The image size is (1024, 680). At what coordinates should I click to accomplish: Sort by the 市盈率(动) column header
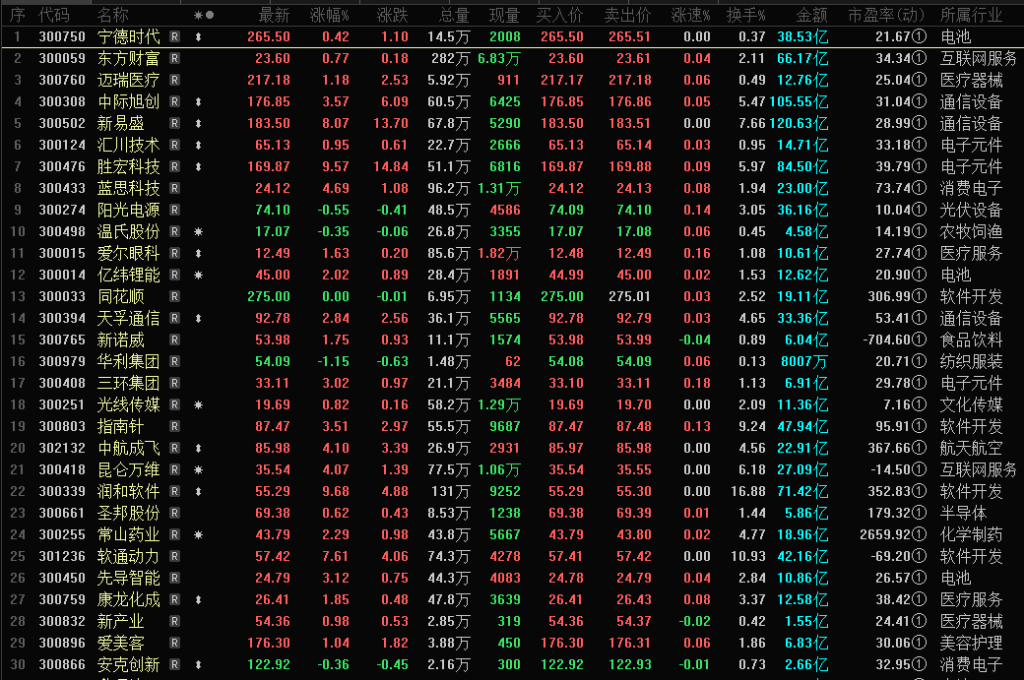click(x=886, y=15)
